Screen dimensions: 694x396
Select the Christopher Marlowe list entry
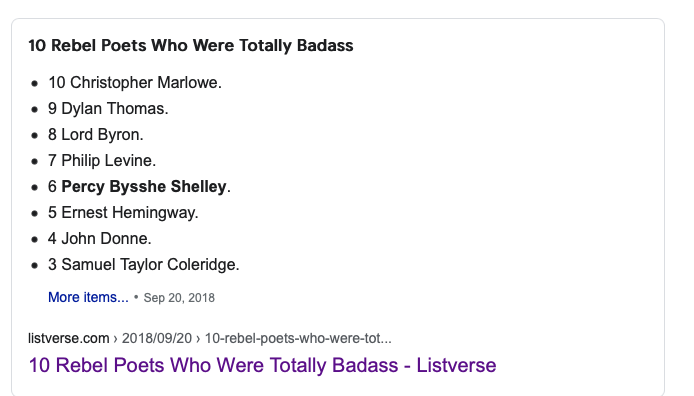click(x=135, y=83)
